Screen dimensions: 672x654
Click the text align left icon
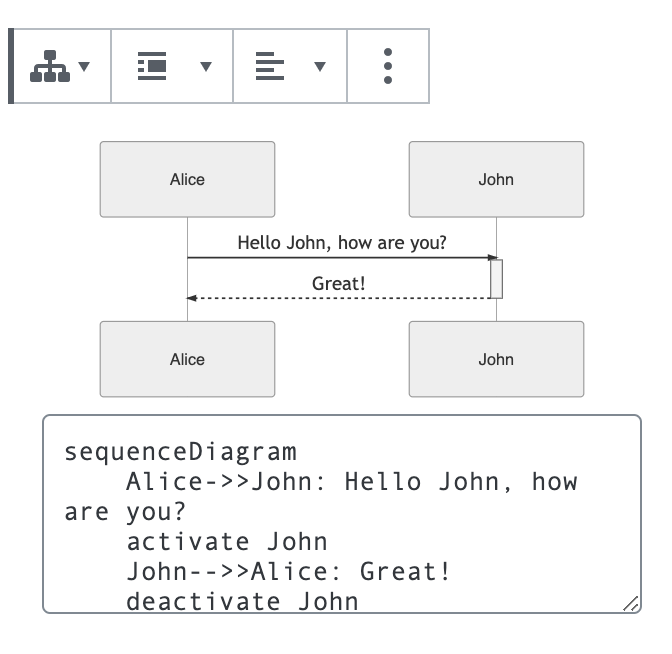pyautogui.click(x=270, y=67)
